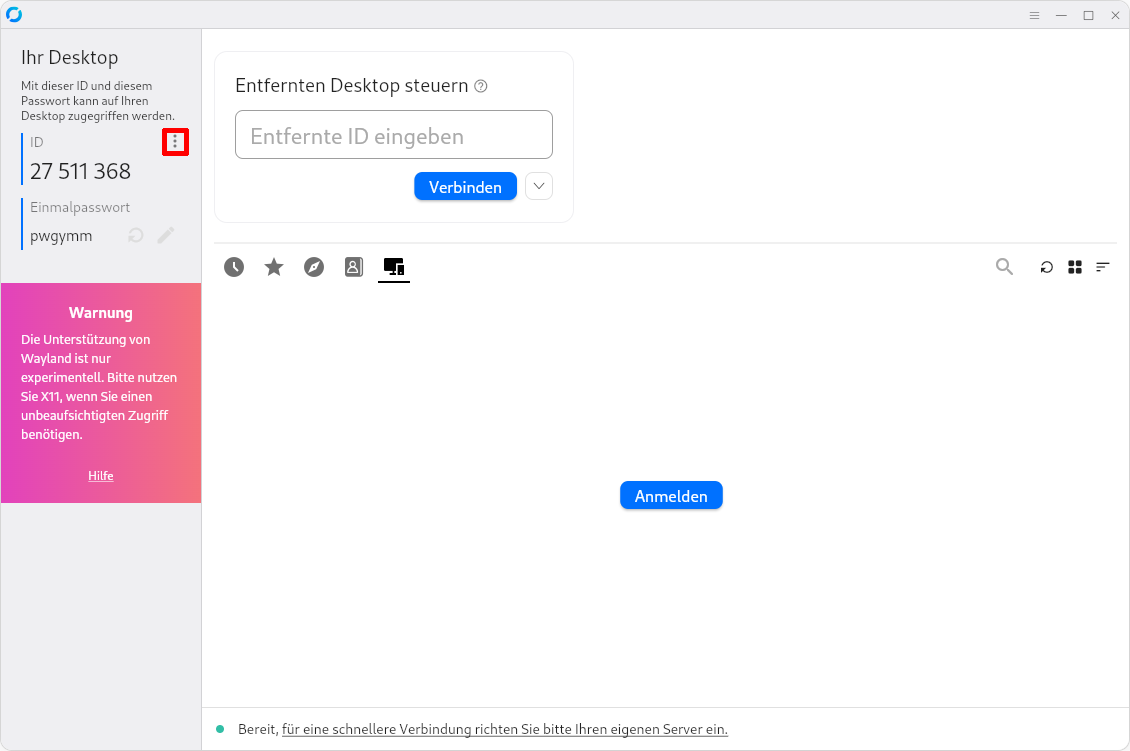The height and width of the screenshot is (751, 1130).
Task: Refresh the device list
Action: [1046, 267]
